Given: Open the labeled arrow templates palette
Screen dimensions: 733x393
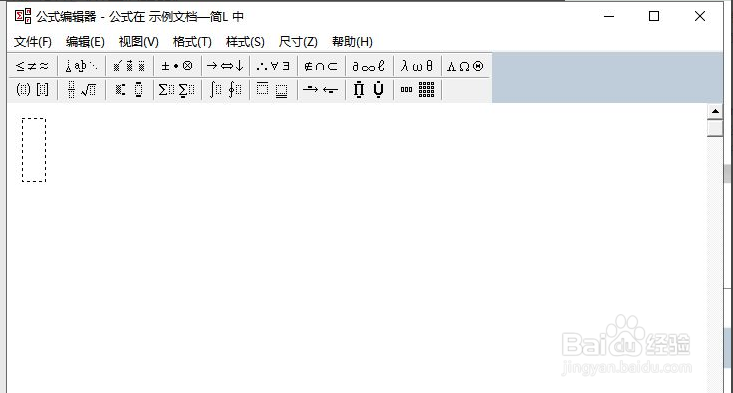Looking at the screenshot, I should [321, 89].
